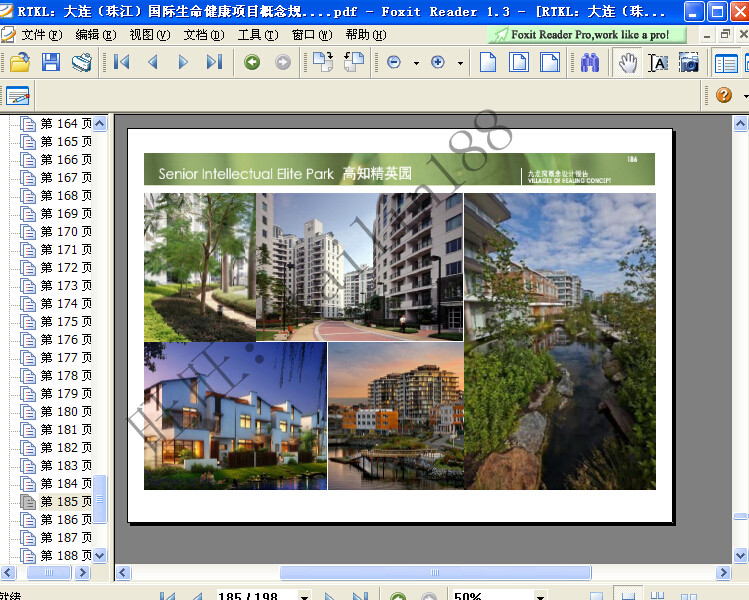The image size is (749, 600).
Task: Set fit width page view
Action: pos(550,62)
